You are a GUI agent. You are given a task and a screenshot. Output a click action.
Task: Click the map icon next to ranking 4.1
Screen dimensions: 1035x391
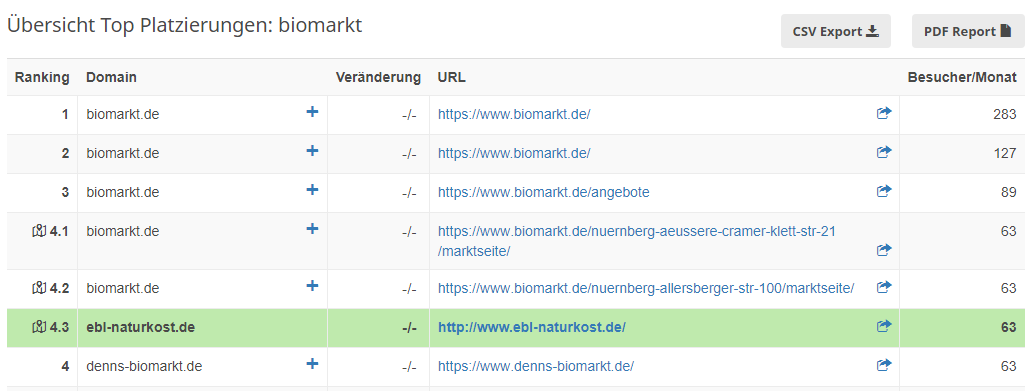coord(39,232)
